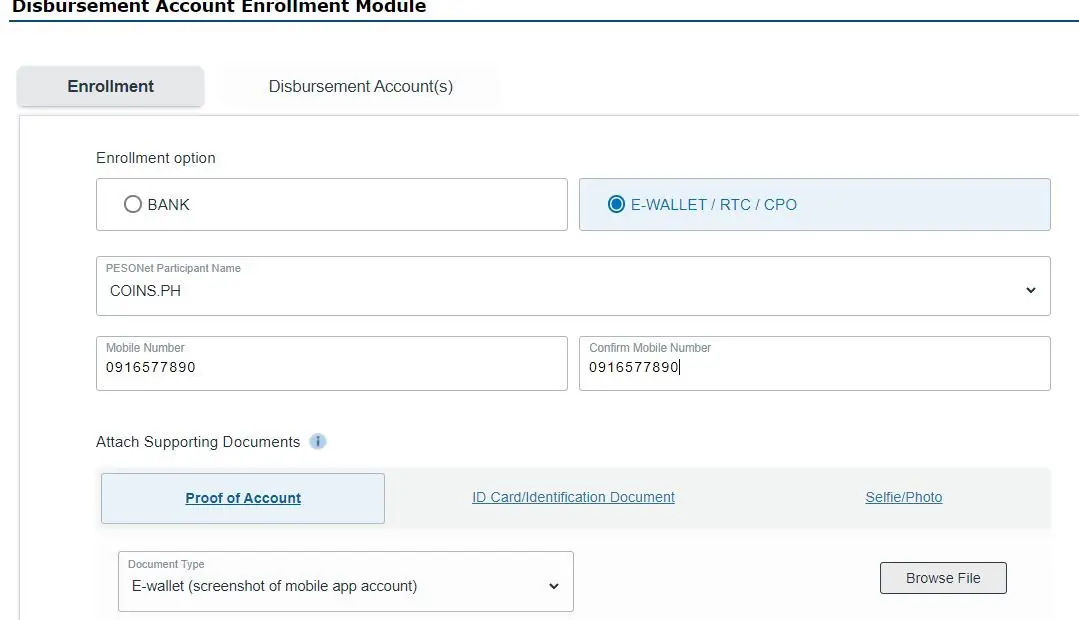This screenshot has height=620, width=1079.
Task: Select the Enrollment tab
Action: click(110, 86)
